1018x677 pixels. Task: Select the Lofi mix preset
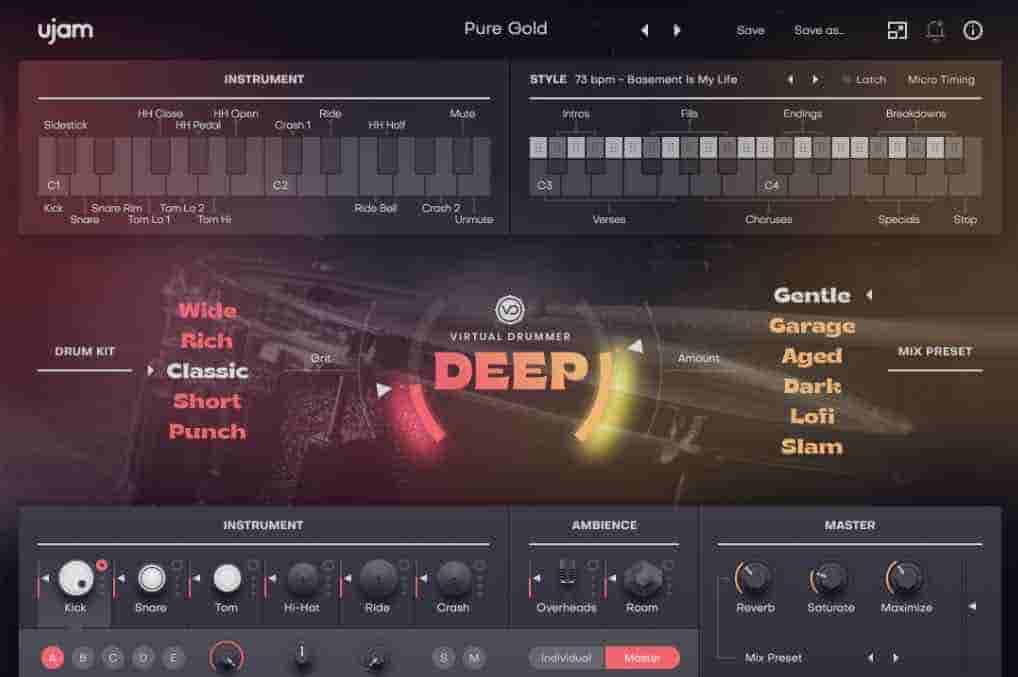point(812,416)
